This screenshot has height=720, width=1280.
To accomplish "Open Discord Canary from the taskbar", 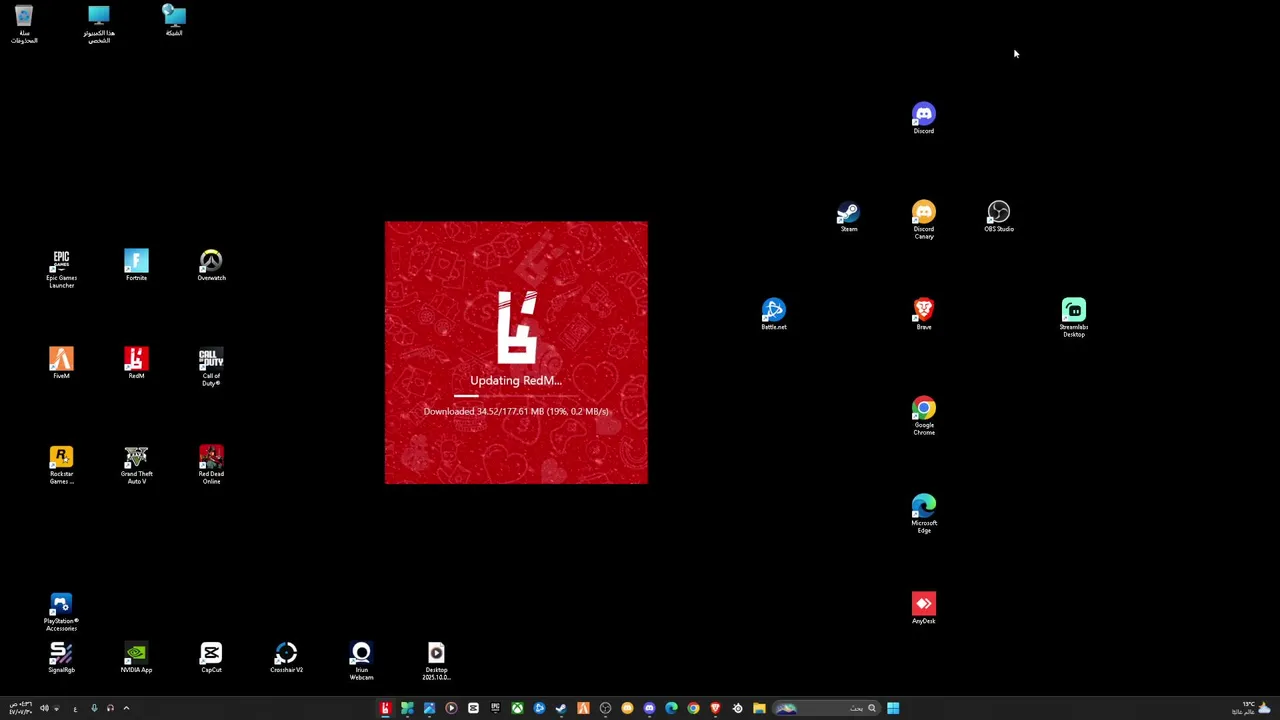I will coord(627,708).
